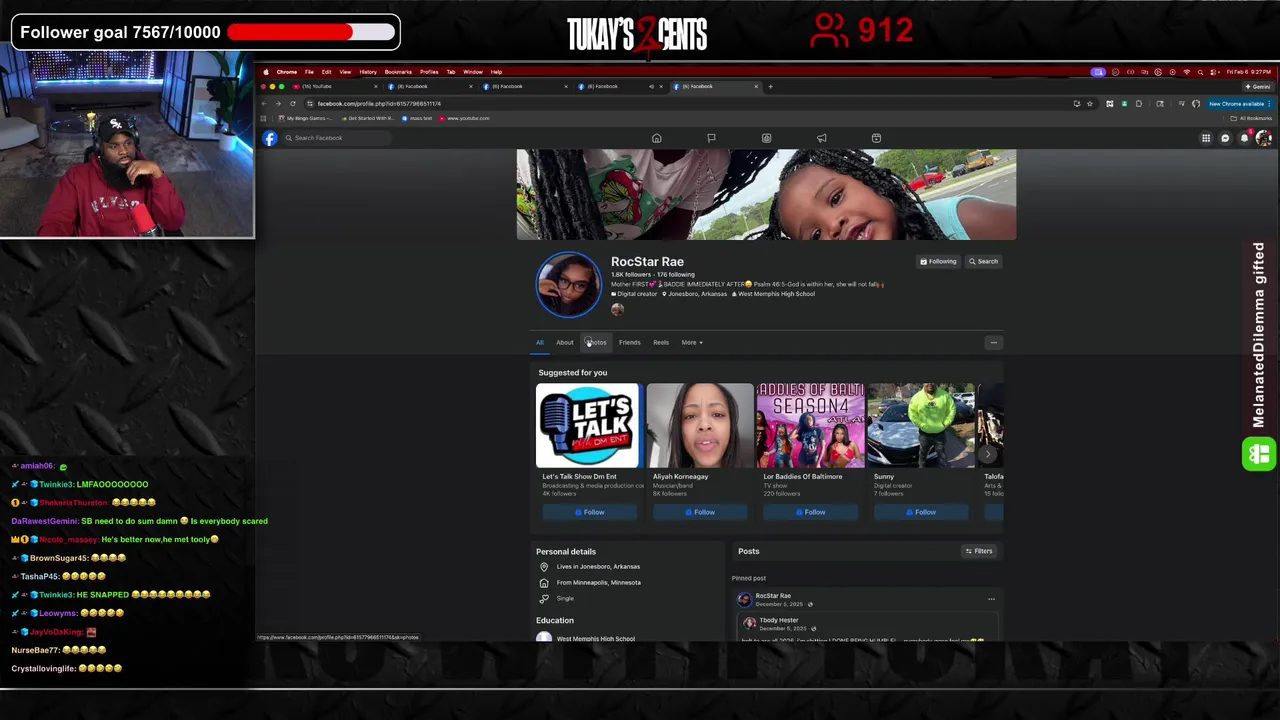Click '176 following' link

(x=675, y=275)
